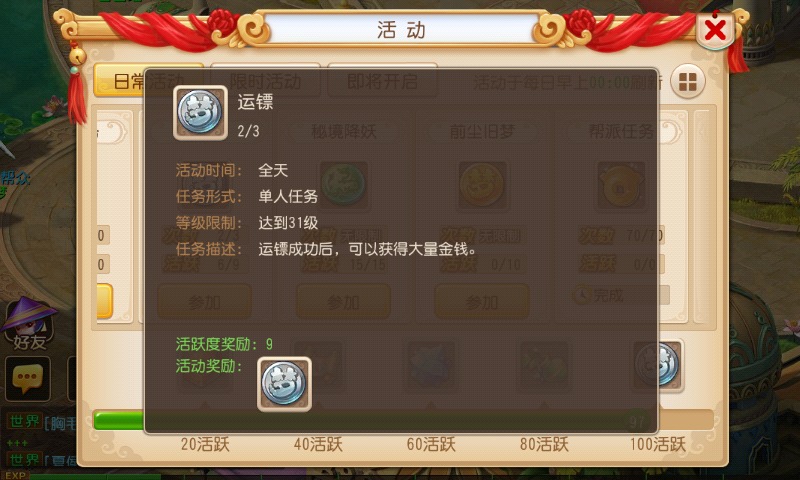Switch to the 日常活动 tab

click(148, 81)
